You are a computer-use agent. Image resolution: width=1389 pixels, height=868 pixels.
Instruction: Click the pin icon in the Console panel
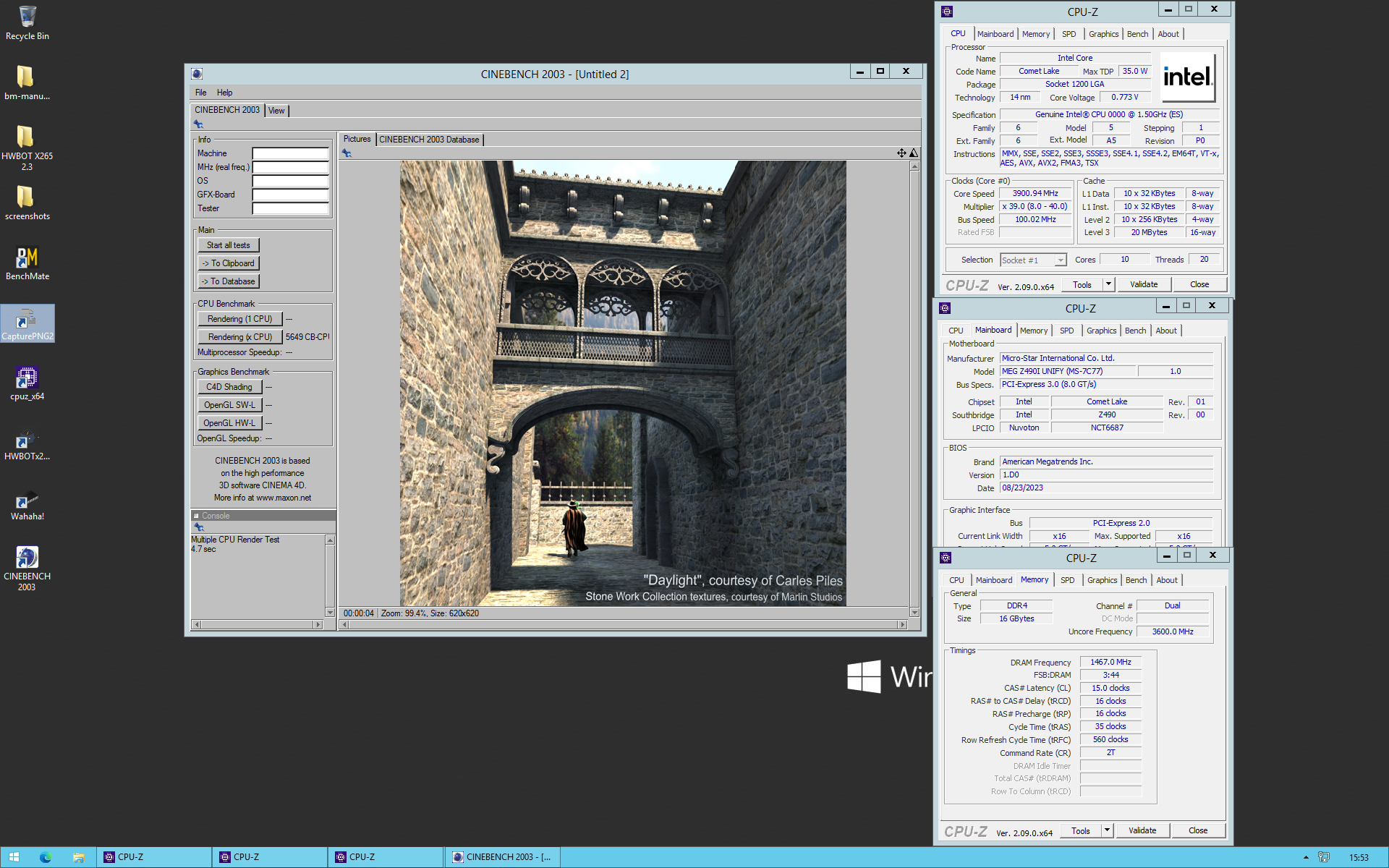pos(199,527)
